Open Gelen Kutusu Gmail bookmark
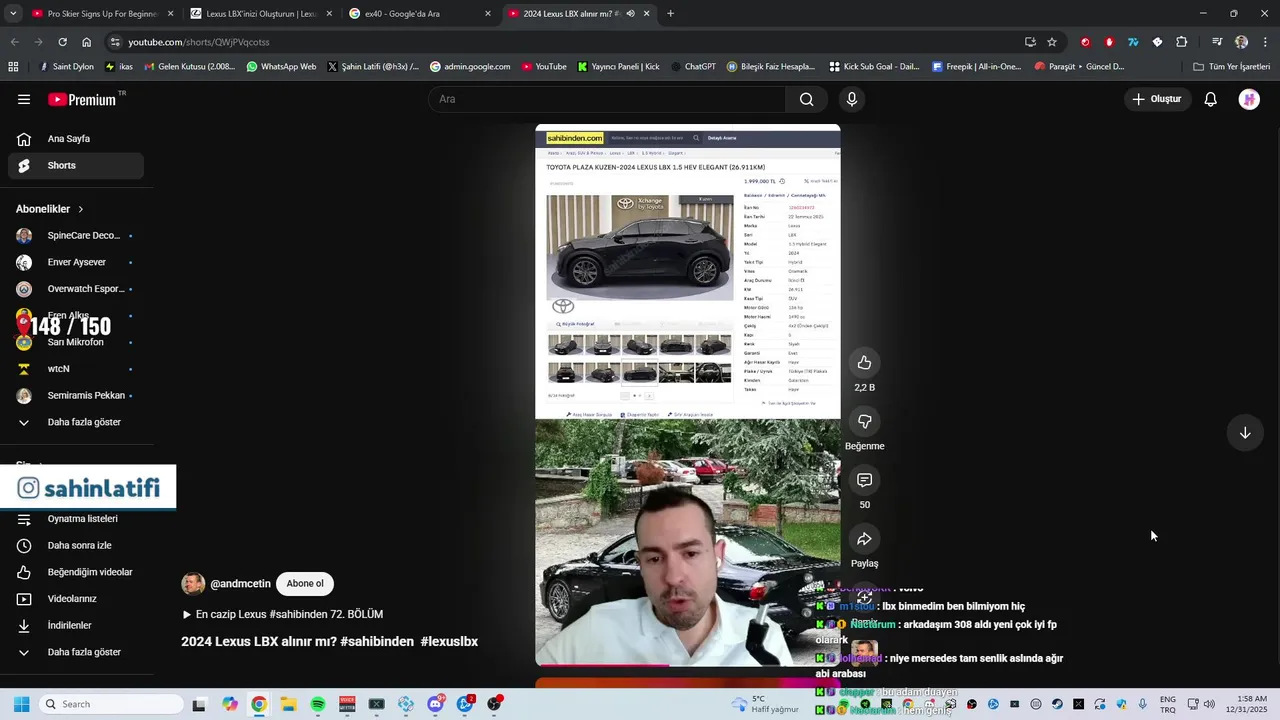The height and width of the screenshot is (720, 1280). [x=189, y=67]
